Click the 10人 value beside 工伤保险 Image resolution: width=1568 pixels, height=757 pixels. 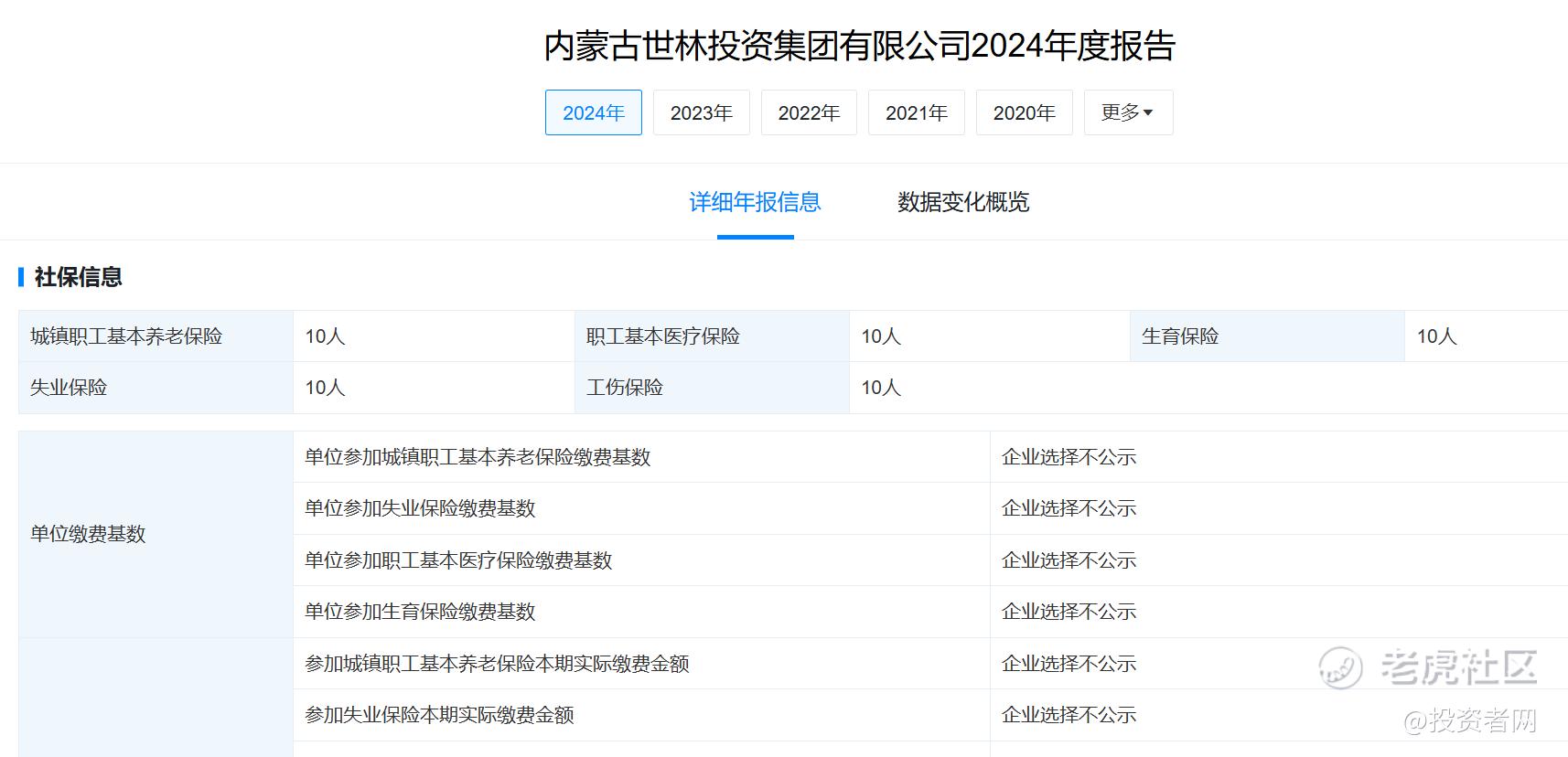pyautogui.click(x=881, y=388)
